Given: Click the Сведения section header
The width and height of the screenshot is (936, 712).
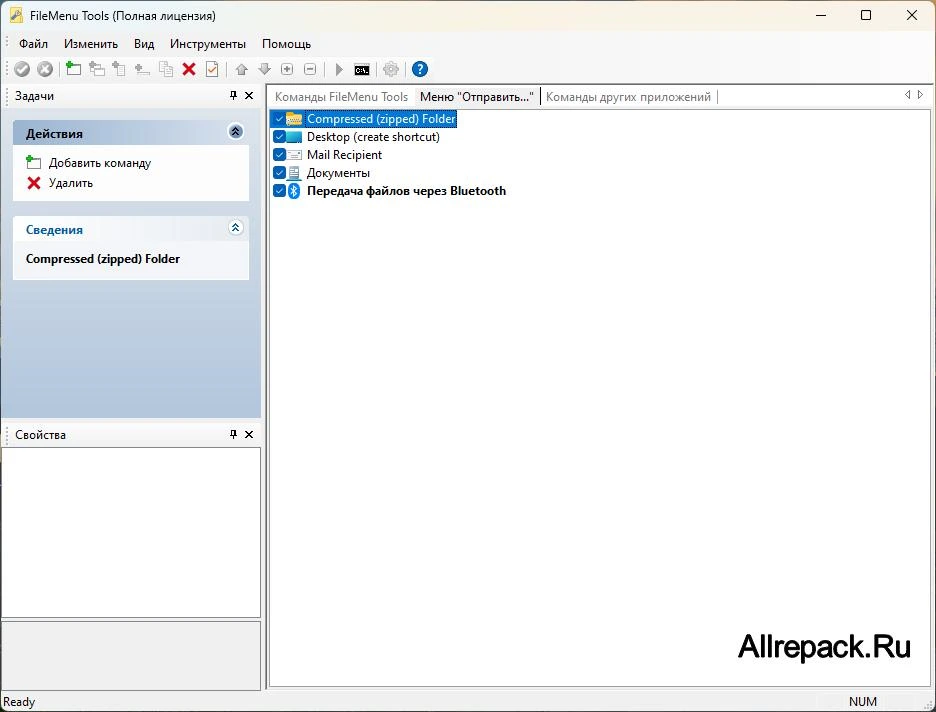Looking at the screenshot, I should (x=131, y=229).
